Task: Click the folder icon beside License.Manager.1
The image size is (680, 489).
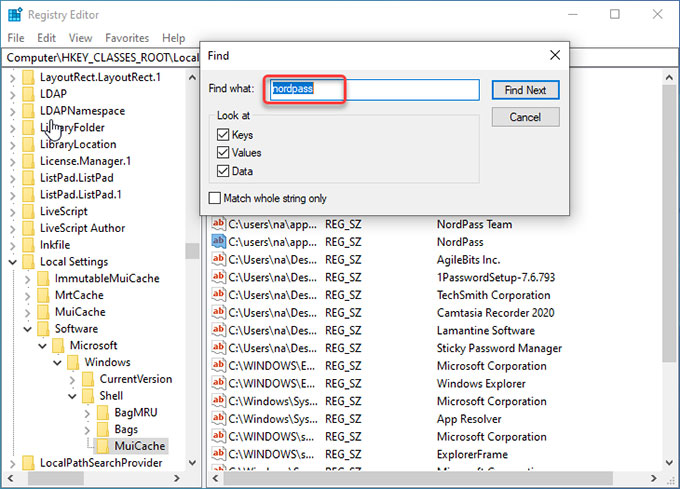Action: click(28, 161)
